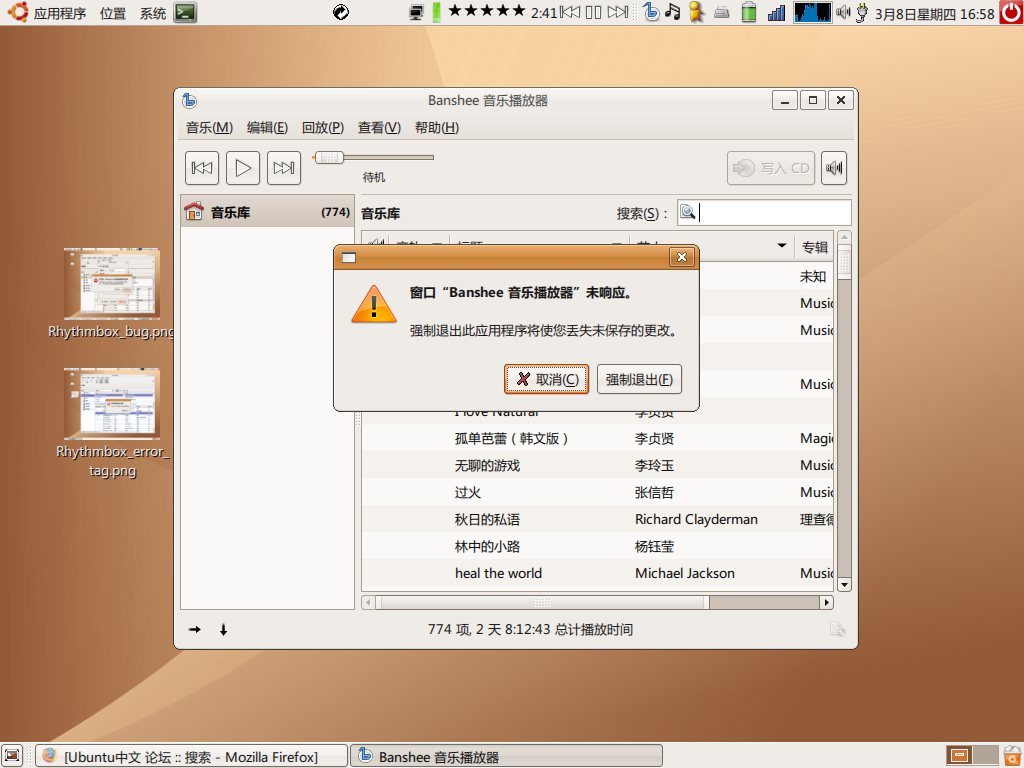Select the track heal the world
The image size is (1024, 768).
498,573
